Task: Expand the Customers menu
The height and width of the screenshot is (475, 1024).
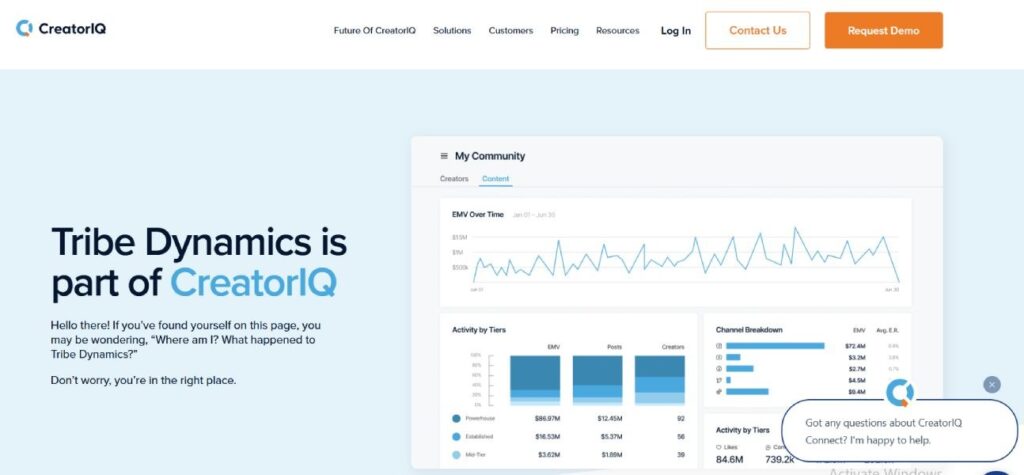Action: point(511,31)
